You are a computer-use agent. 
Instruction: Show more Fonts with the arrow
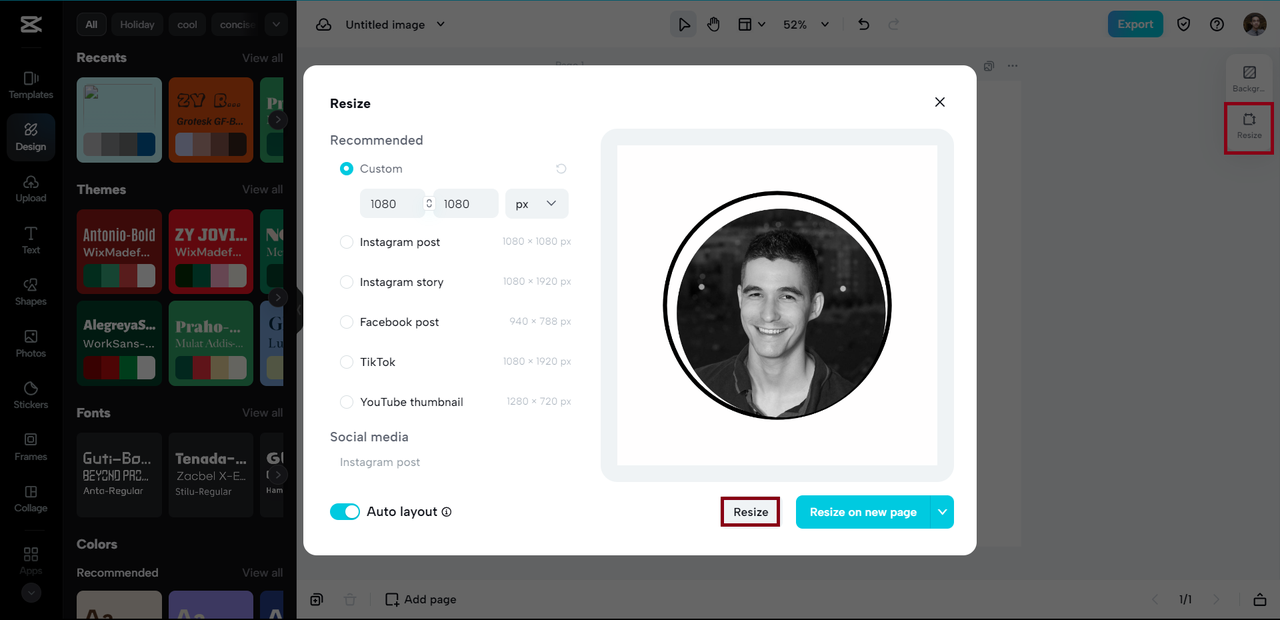tap(278, 474)
